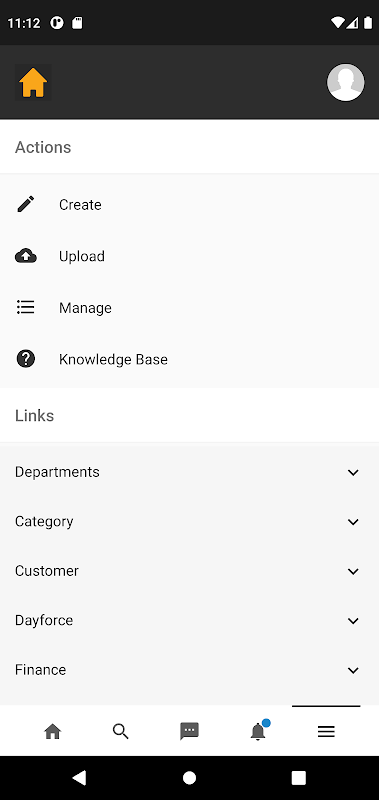Viewport: 379px width, 800px height.
Task: Tap the orange home logo icon
Action: (x=33, y=82)
